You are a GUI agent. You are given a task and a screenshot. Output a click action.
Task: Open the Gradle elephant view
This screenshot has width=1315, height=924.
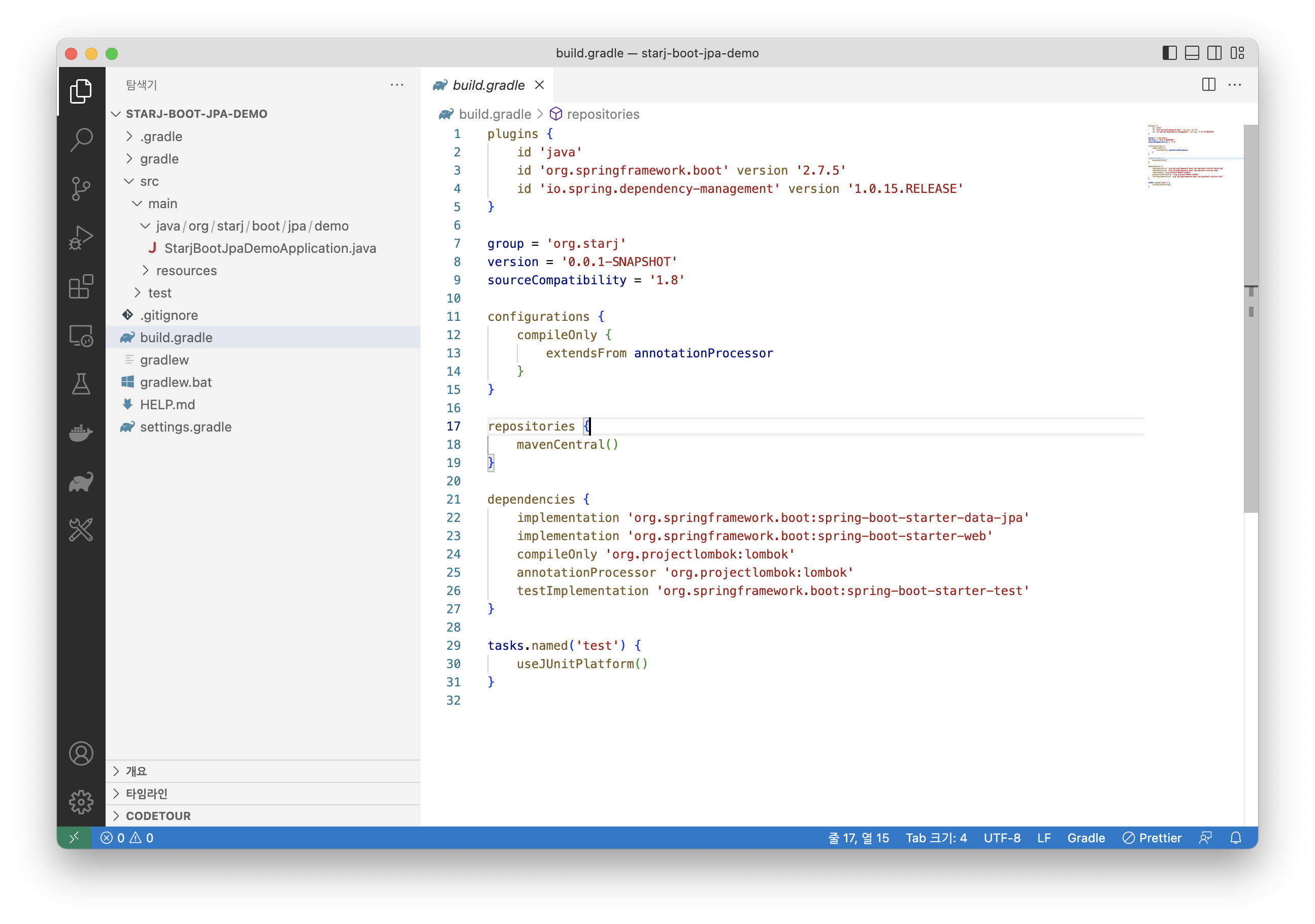click(81, 482)
